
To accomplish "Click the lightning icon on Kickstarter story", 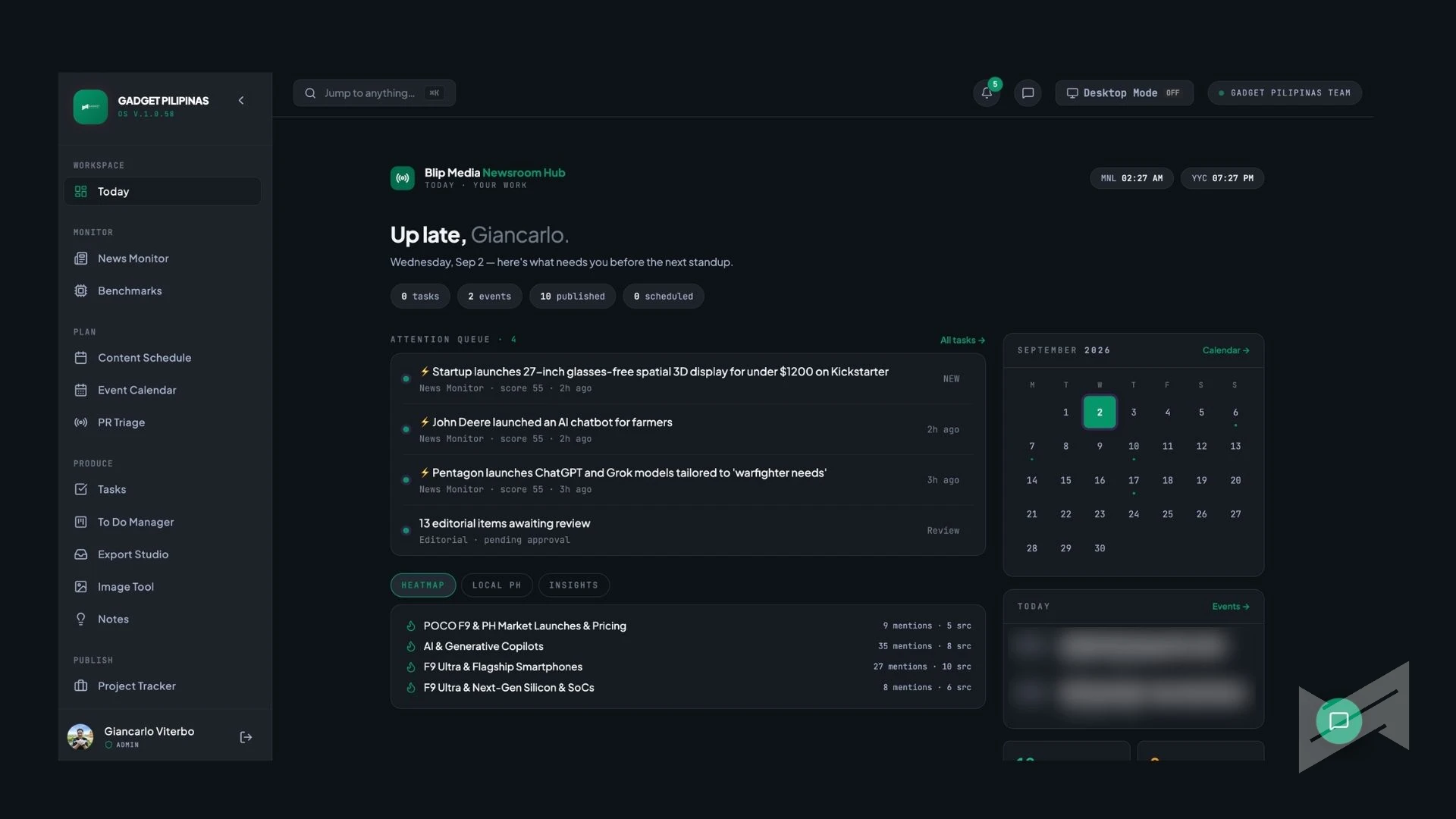I will point(425,372).
